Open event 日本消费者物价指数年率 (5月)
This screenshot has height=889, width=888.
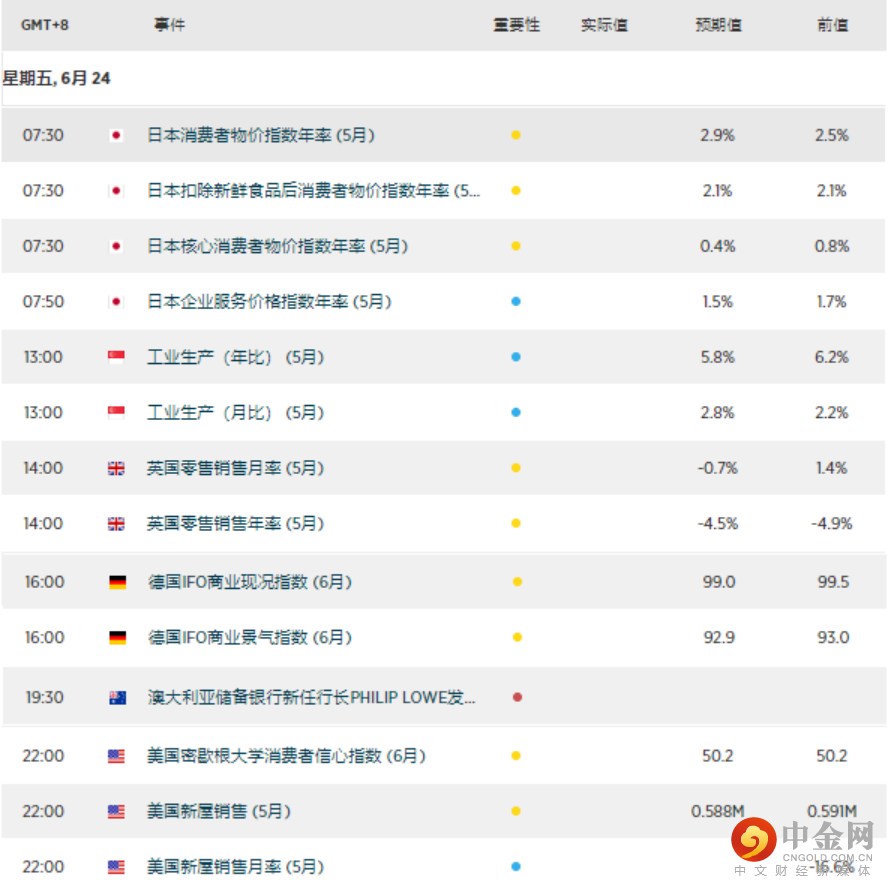(261, 136)
